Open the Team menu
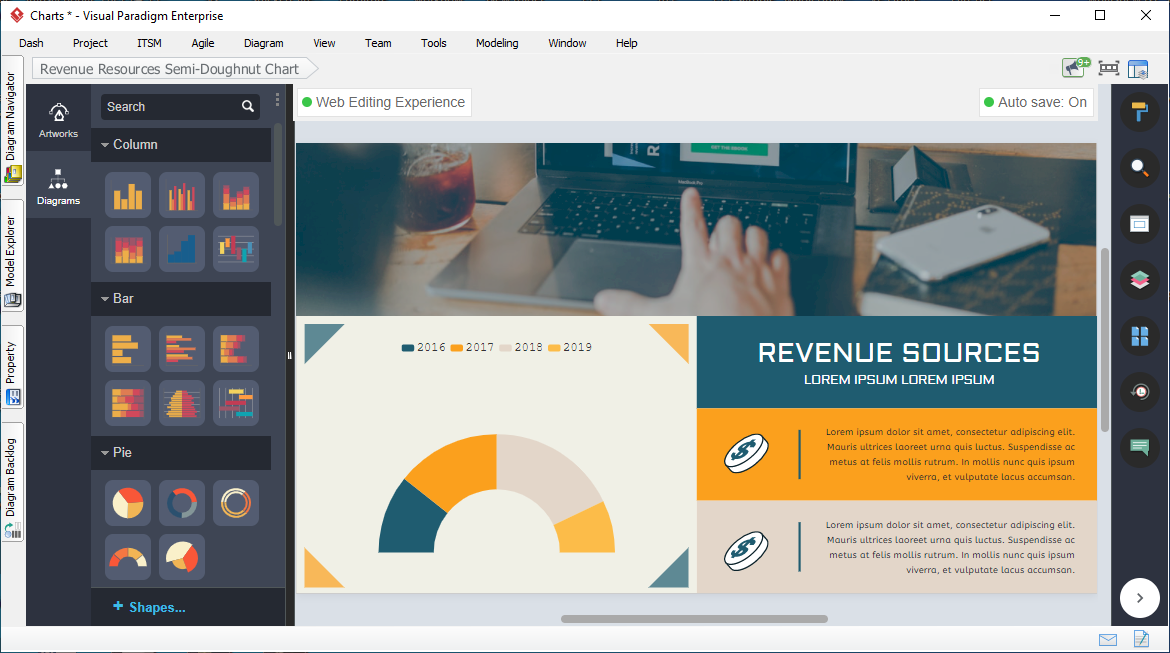The height and width of the screenshot is (653, 1170). [378, 43]
